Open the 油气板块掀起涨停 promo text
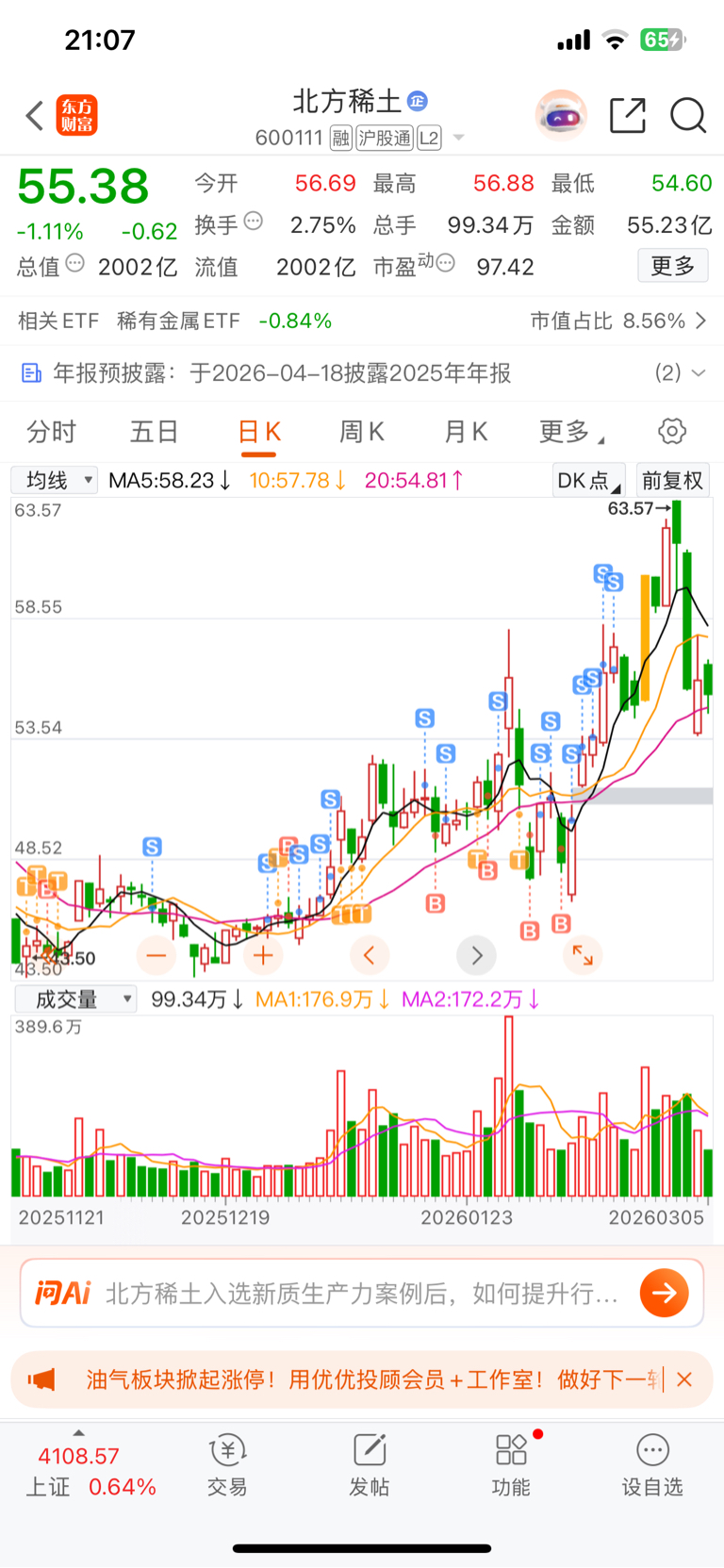This screenshot has width=724, height=1568. pos(373,1380)
